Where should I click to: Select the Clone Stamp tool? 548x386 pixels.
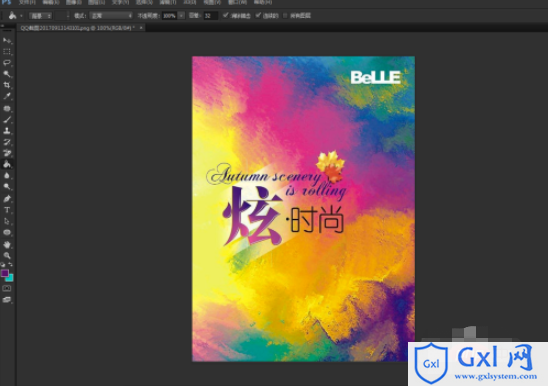[x=7, y=131]
